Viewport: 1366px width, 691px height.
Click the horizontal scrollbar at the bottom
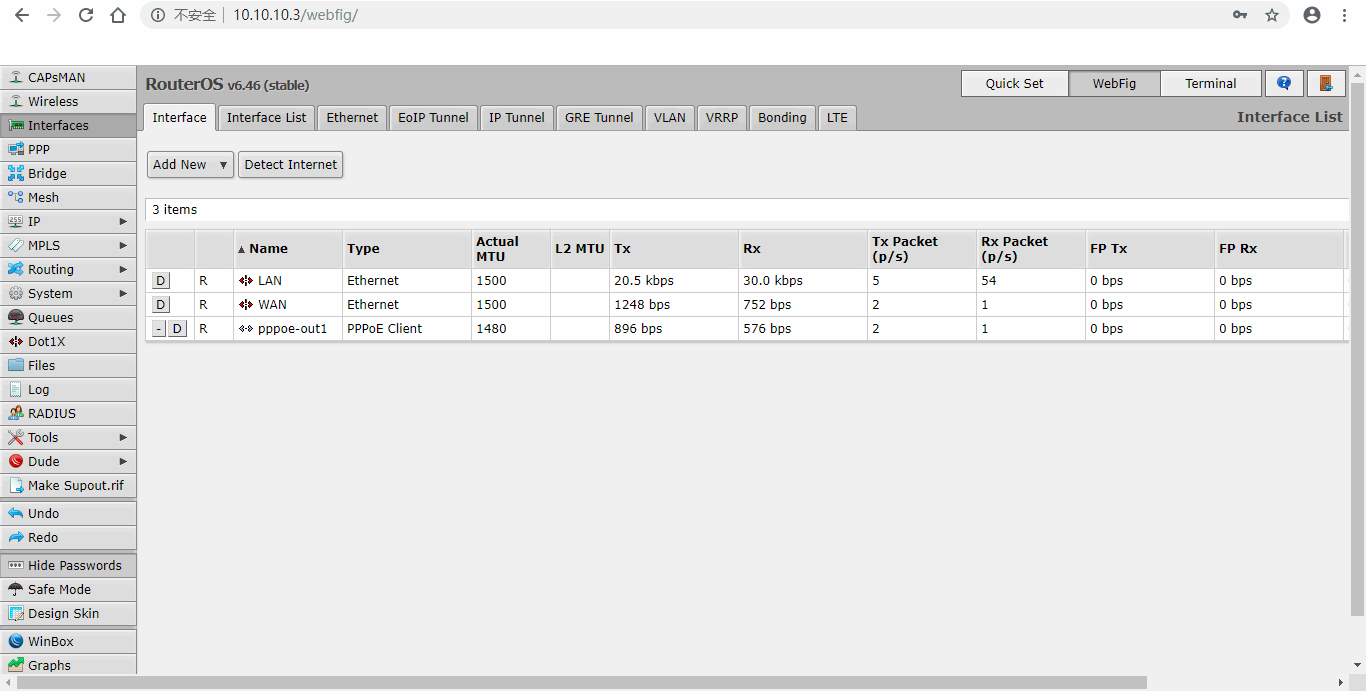[x=581, y=683]
